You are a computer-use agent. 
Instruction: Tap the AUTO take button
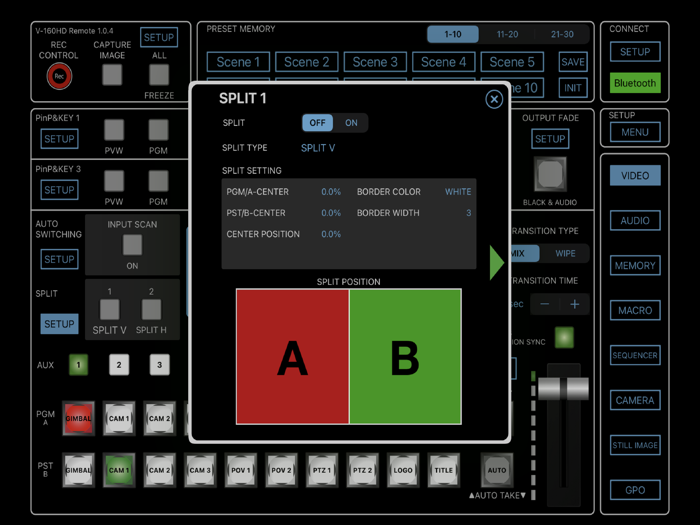(x=497, y=470)
